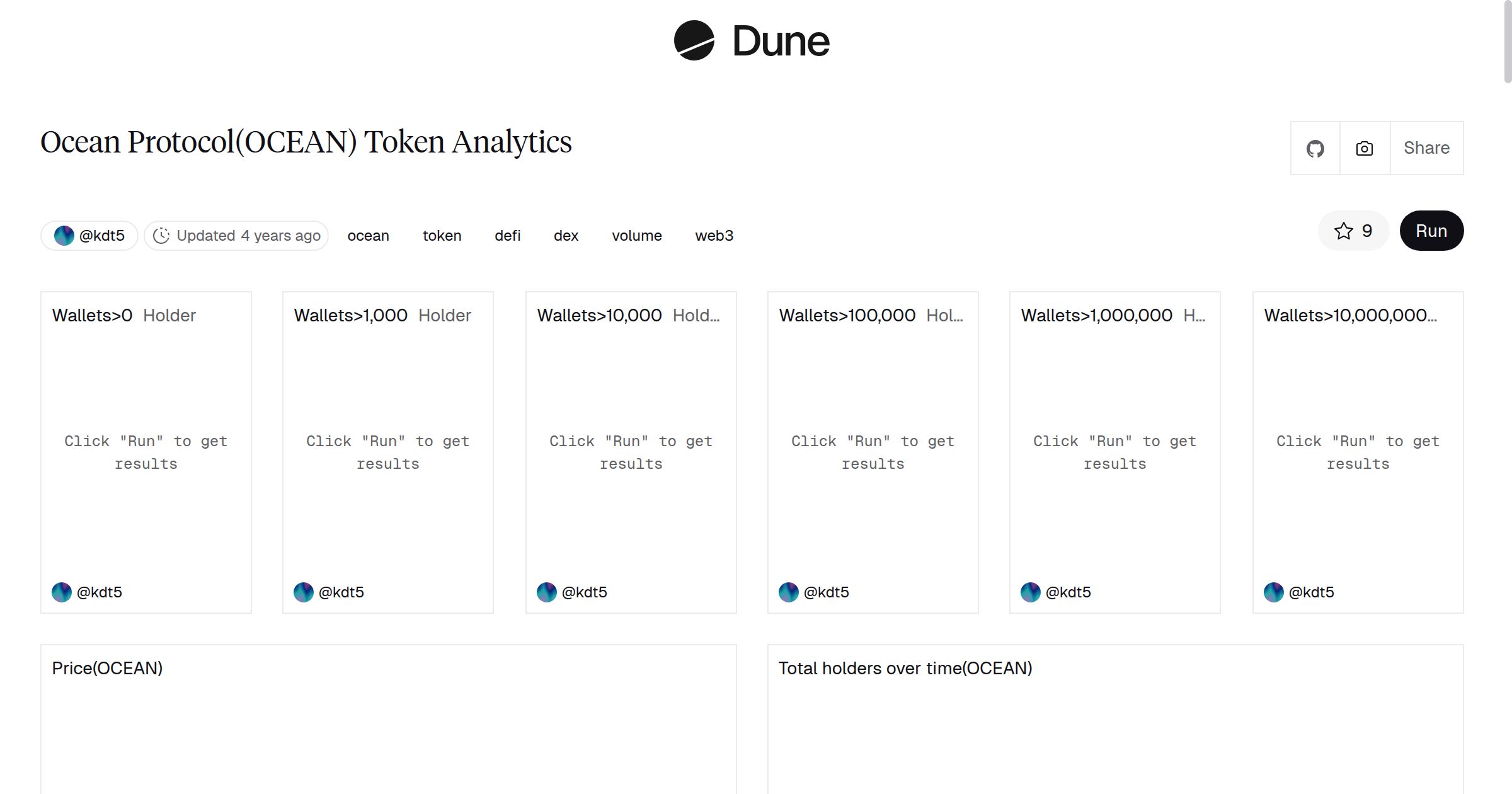Select the web3 tag
Image resolution: width=1512 pixels, height=794 pixels.
[714, 235]
